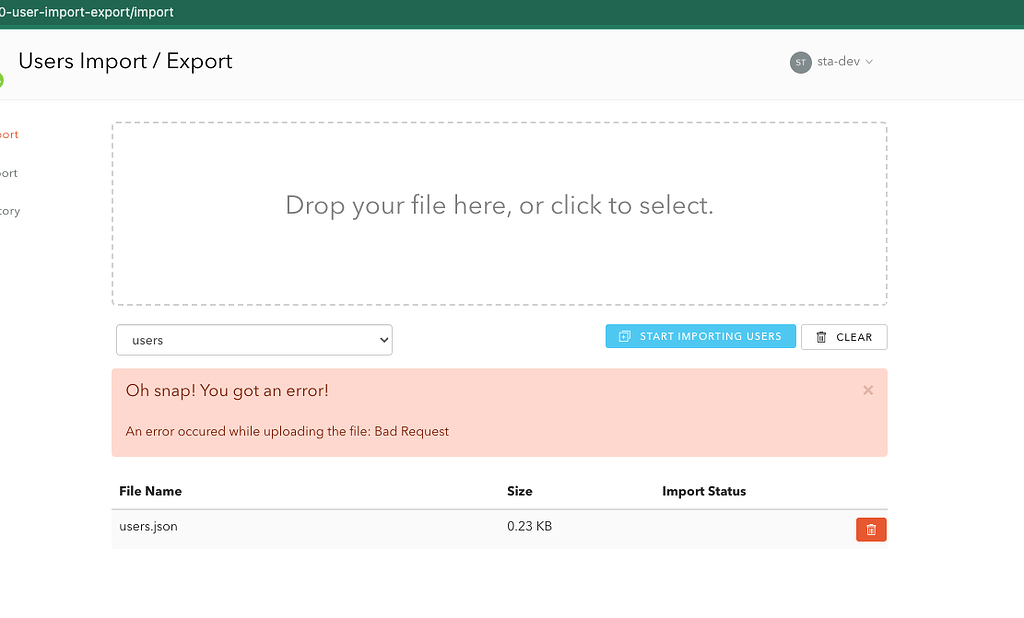
Task: Click the users.json file name in the table
Action: 146,526
